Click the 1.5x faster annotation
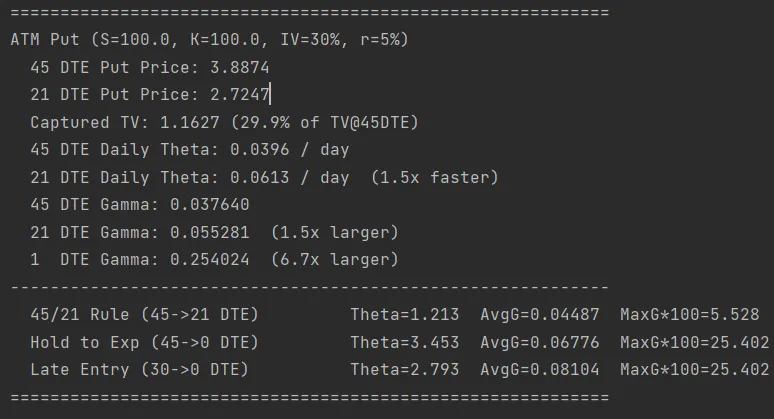774x419 pixels. (x=434, y=177)
